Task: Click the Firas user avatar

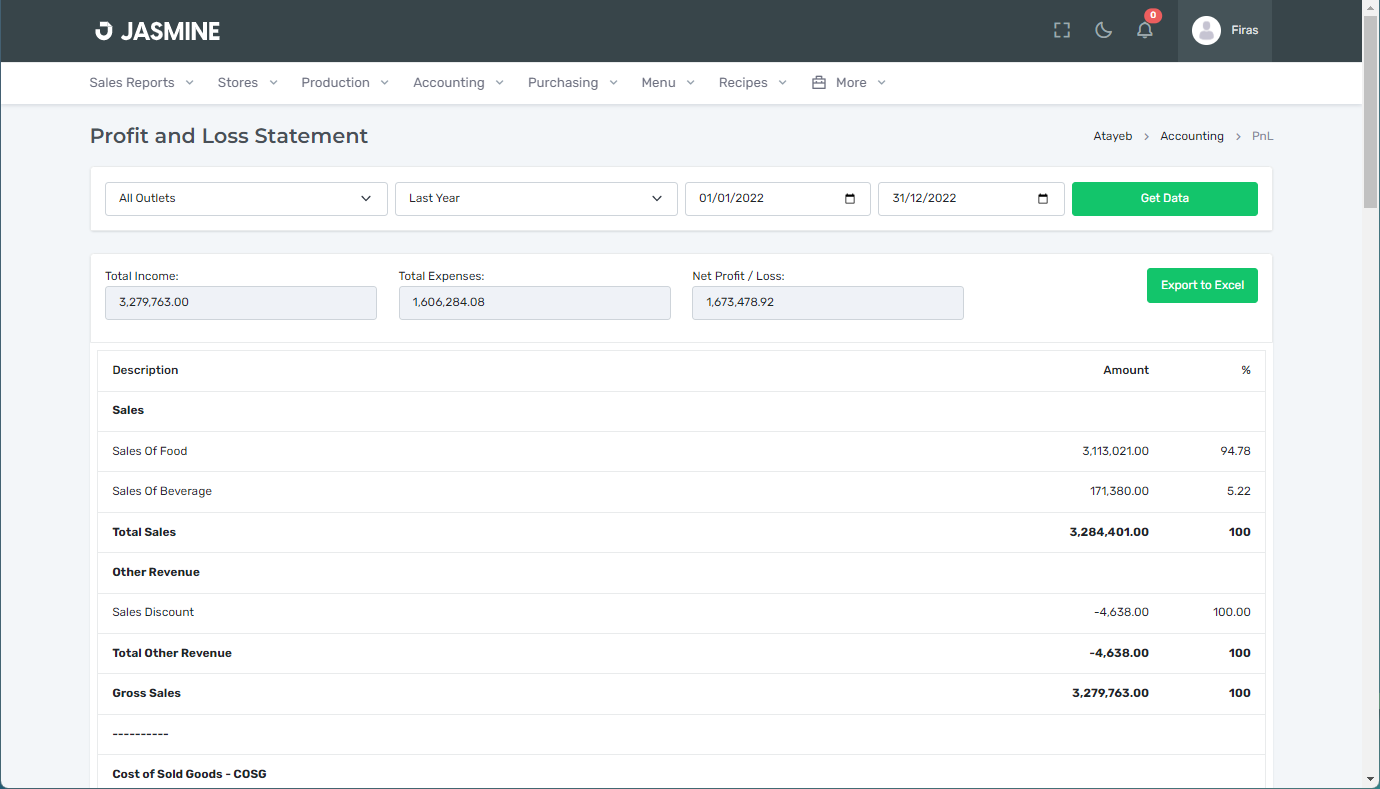Action: [1206, 31]
